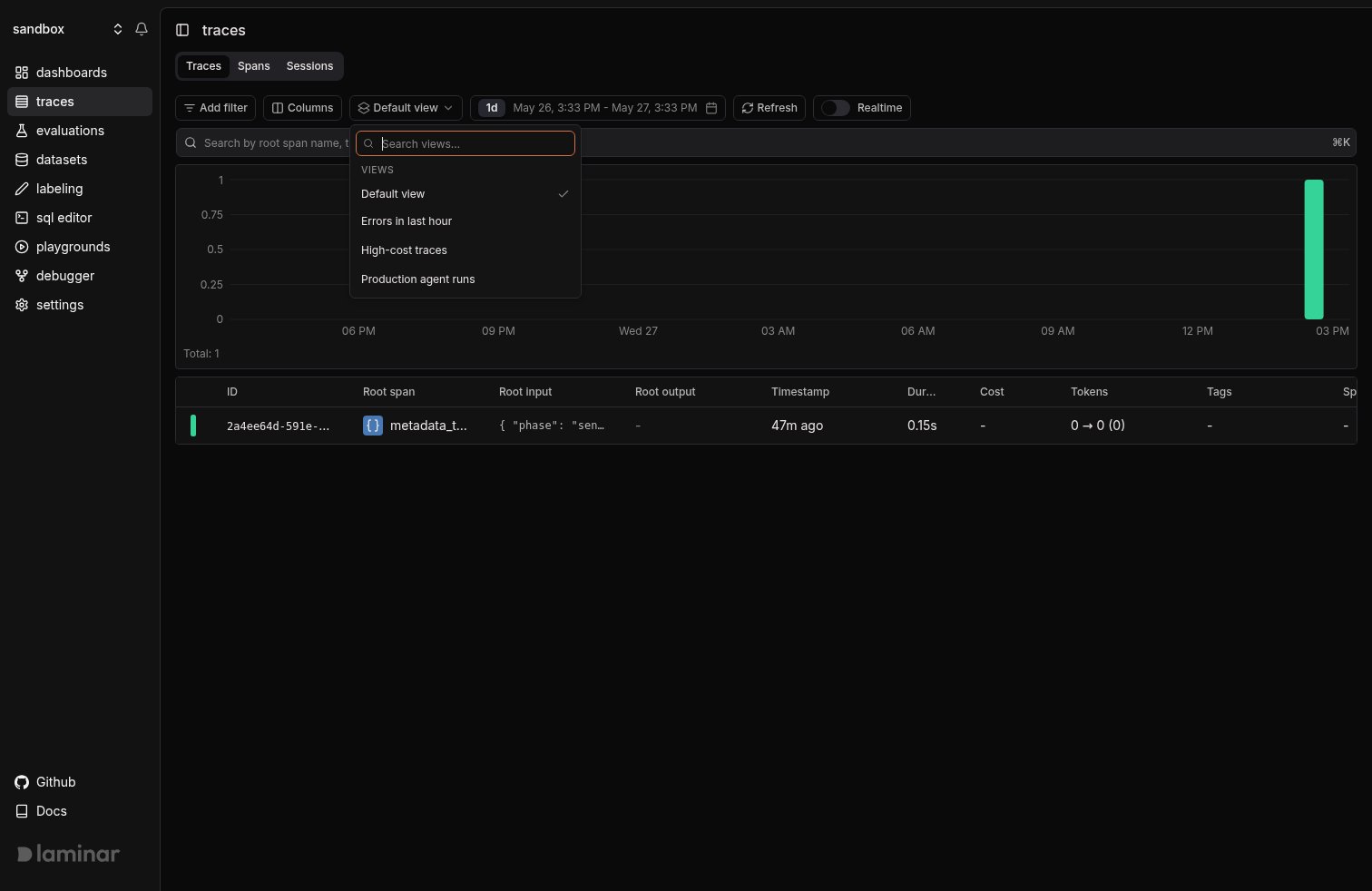This screenshot has height=891, width=1372.
Task: Click the Cost column header
Action: [x=992, y=392]
